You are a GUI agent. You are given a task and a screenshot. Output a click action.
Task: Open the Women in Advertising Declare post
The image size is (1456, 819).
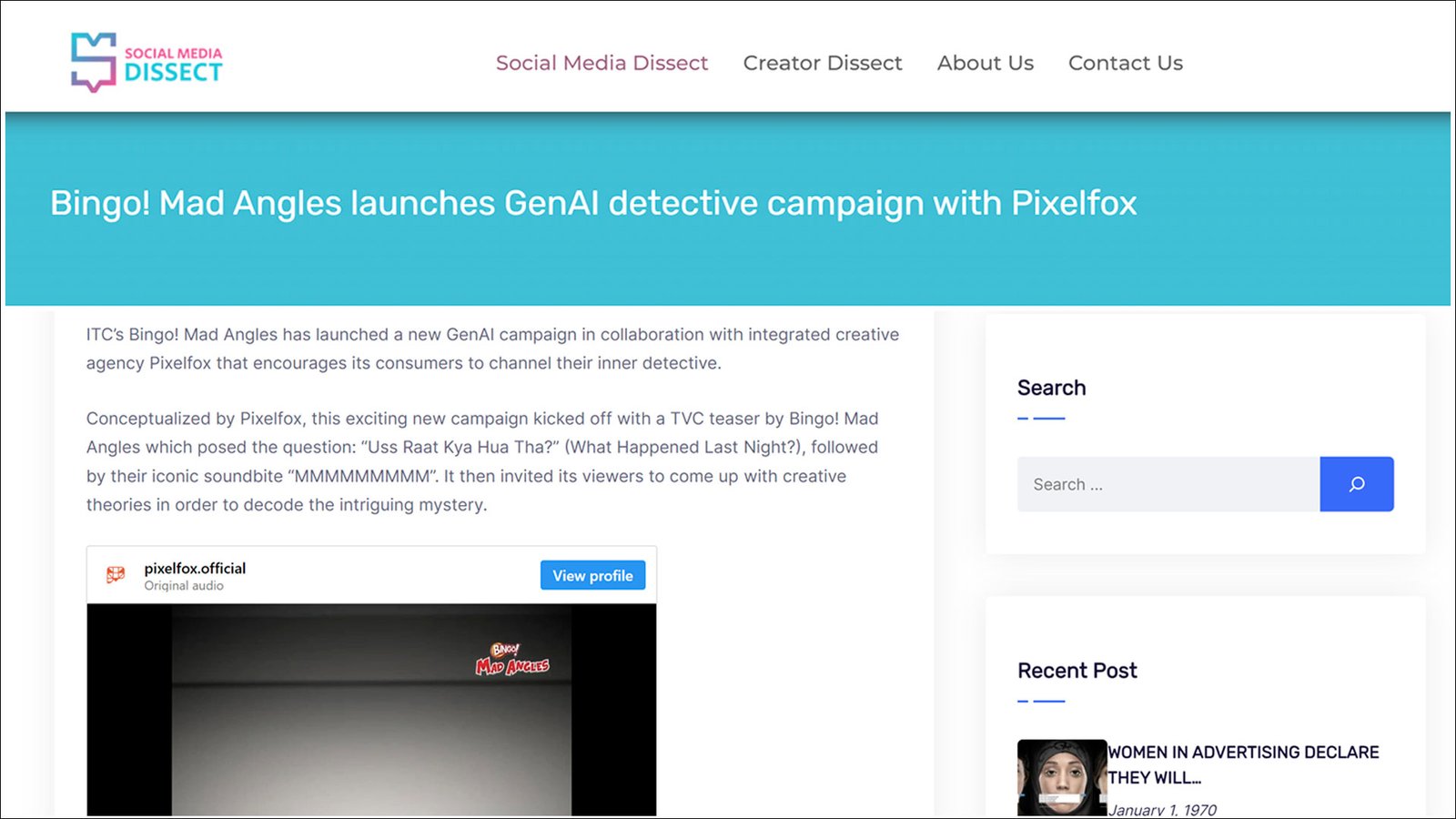point(1243,764)
